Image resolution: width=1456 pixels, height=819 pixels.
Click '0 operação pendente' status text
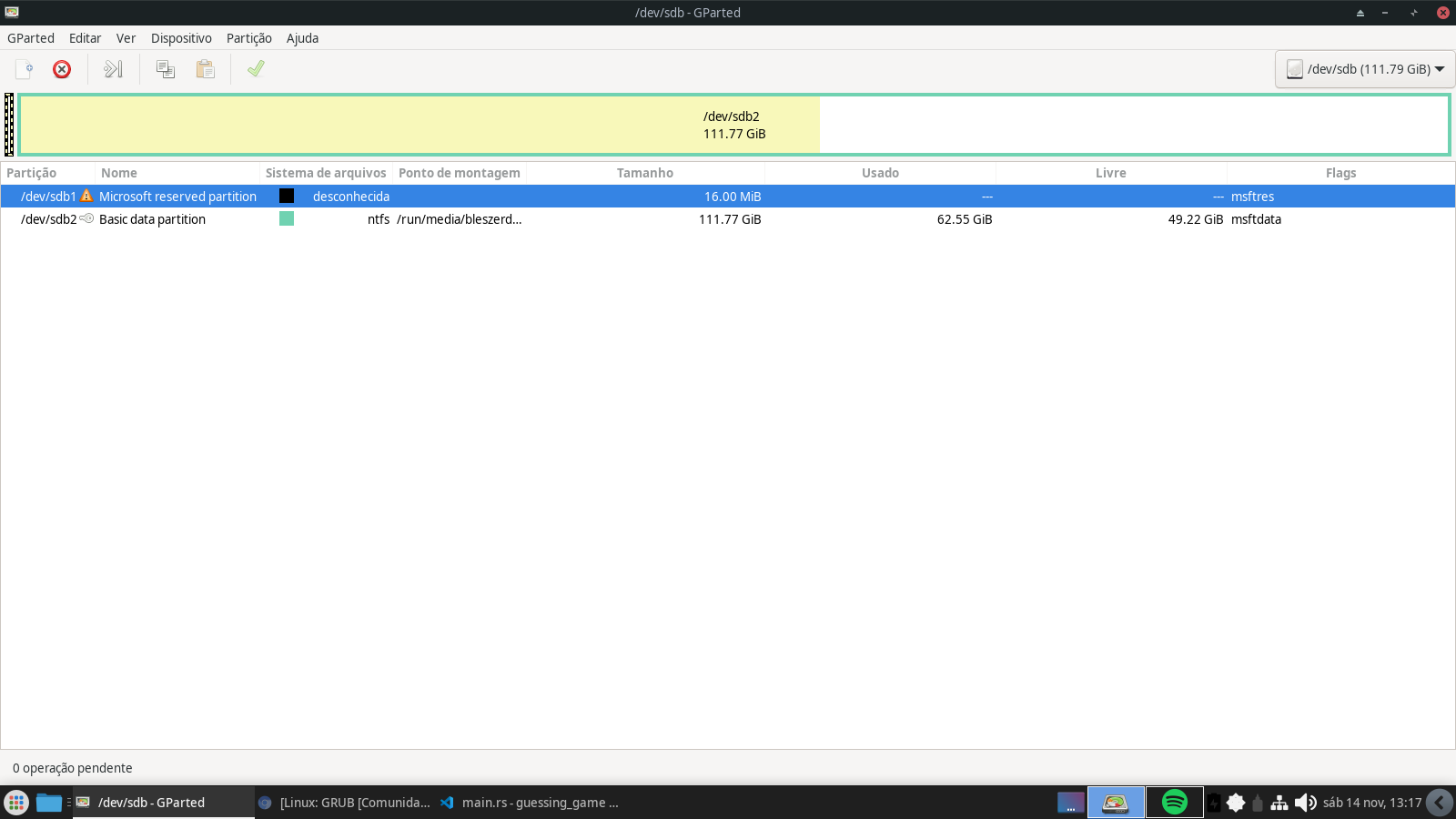73,768
